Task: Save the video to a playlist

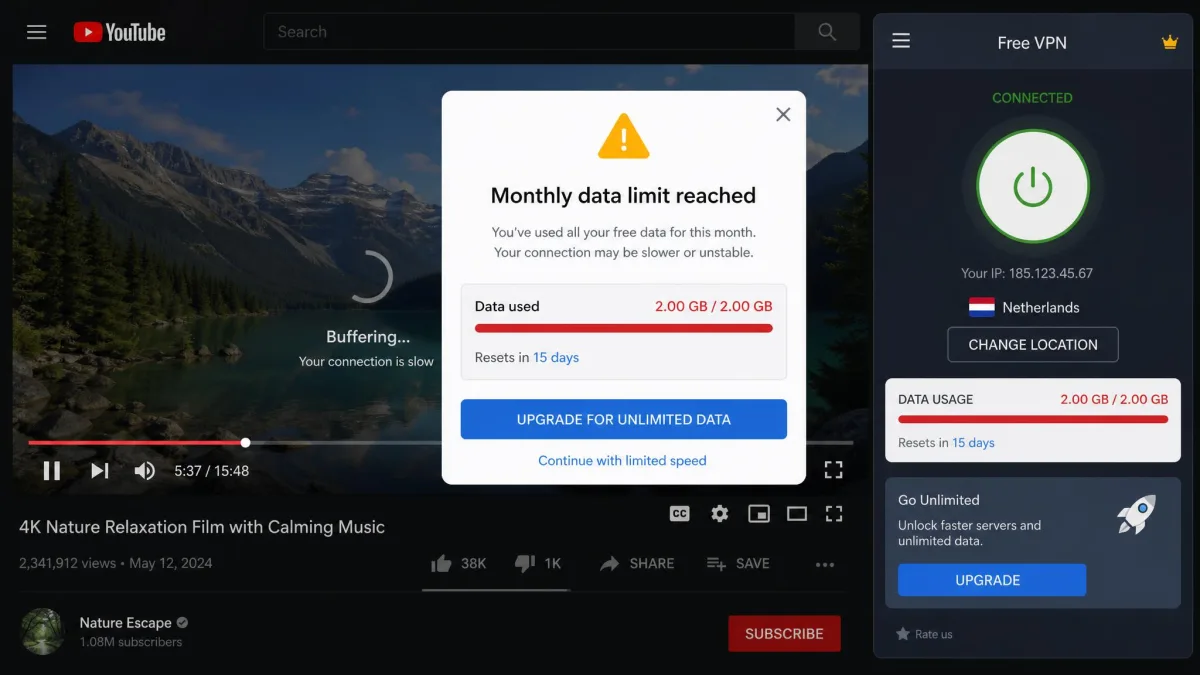Action: click(738, 564)
